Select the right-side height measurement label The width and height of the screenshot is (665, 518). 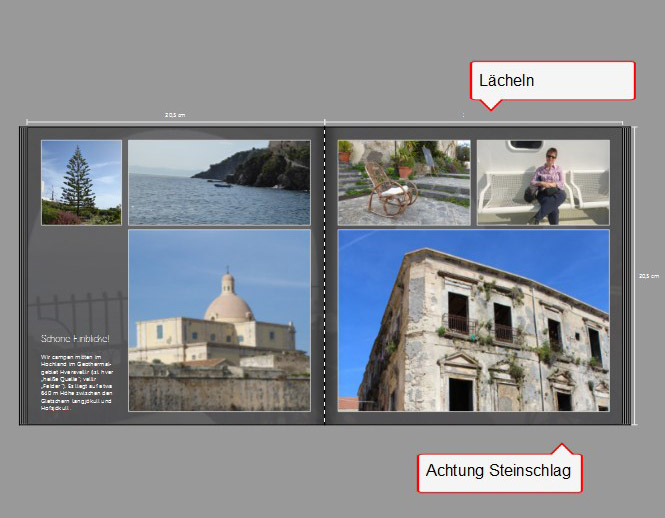[x=648, y=276]
